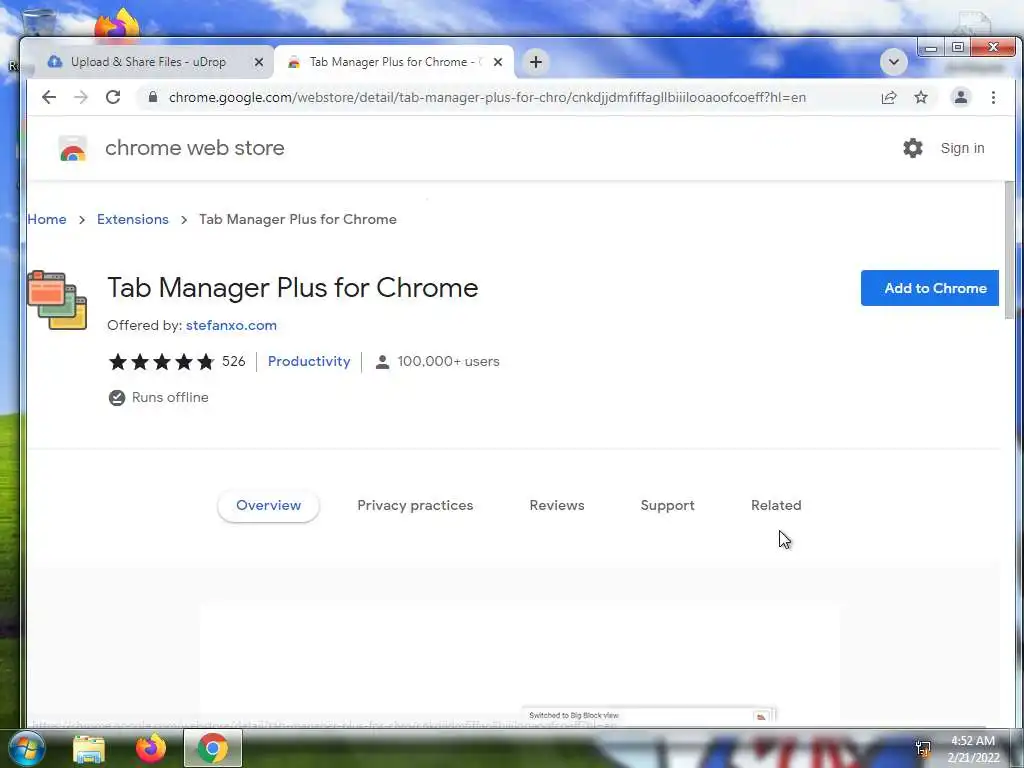The width and height of the screenshot is (1024, 768).
Task: Open the share page icon
Action: tap(889, 97)
